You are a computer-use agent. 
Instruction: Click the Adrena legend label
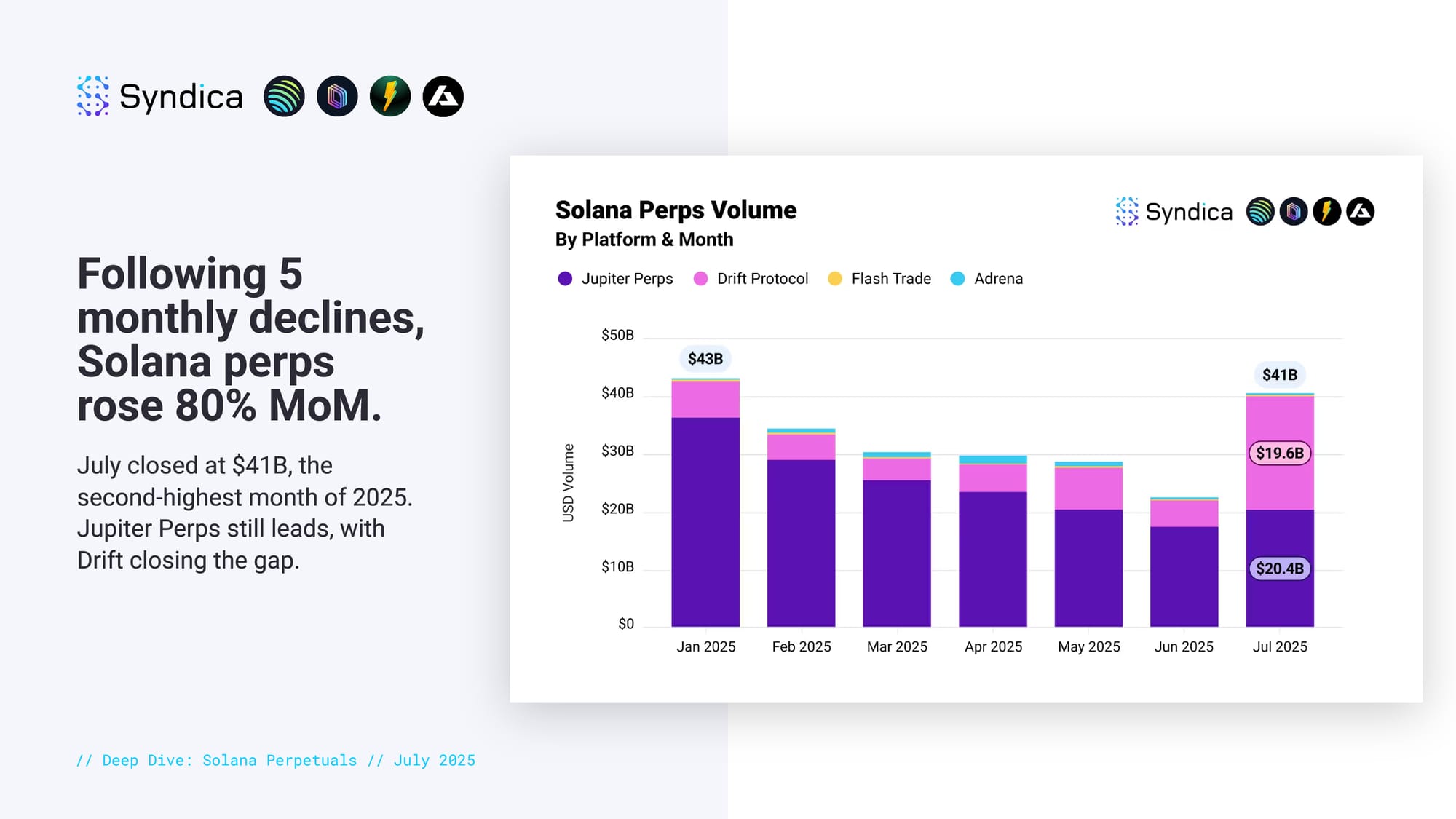998,279
